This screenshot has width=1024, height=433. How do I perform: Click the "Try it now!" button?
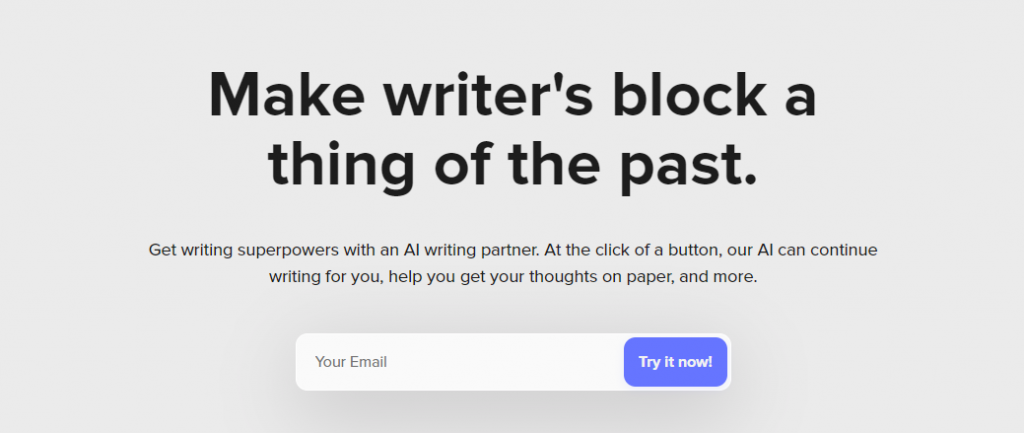click(x=675, y=362)
